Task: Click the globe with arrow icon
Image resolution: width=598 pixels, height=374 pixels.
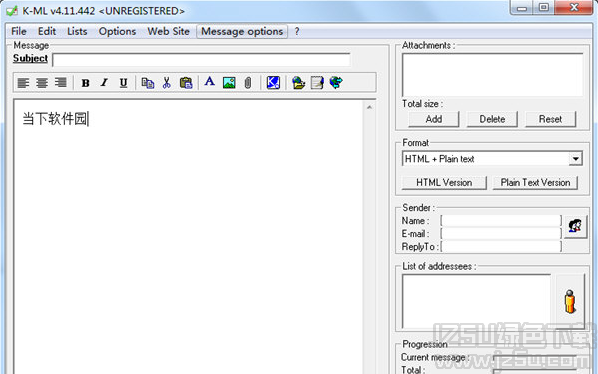Action: [x=336, y=82]
